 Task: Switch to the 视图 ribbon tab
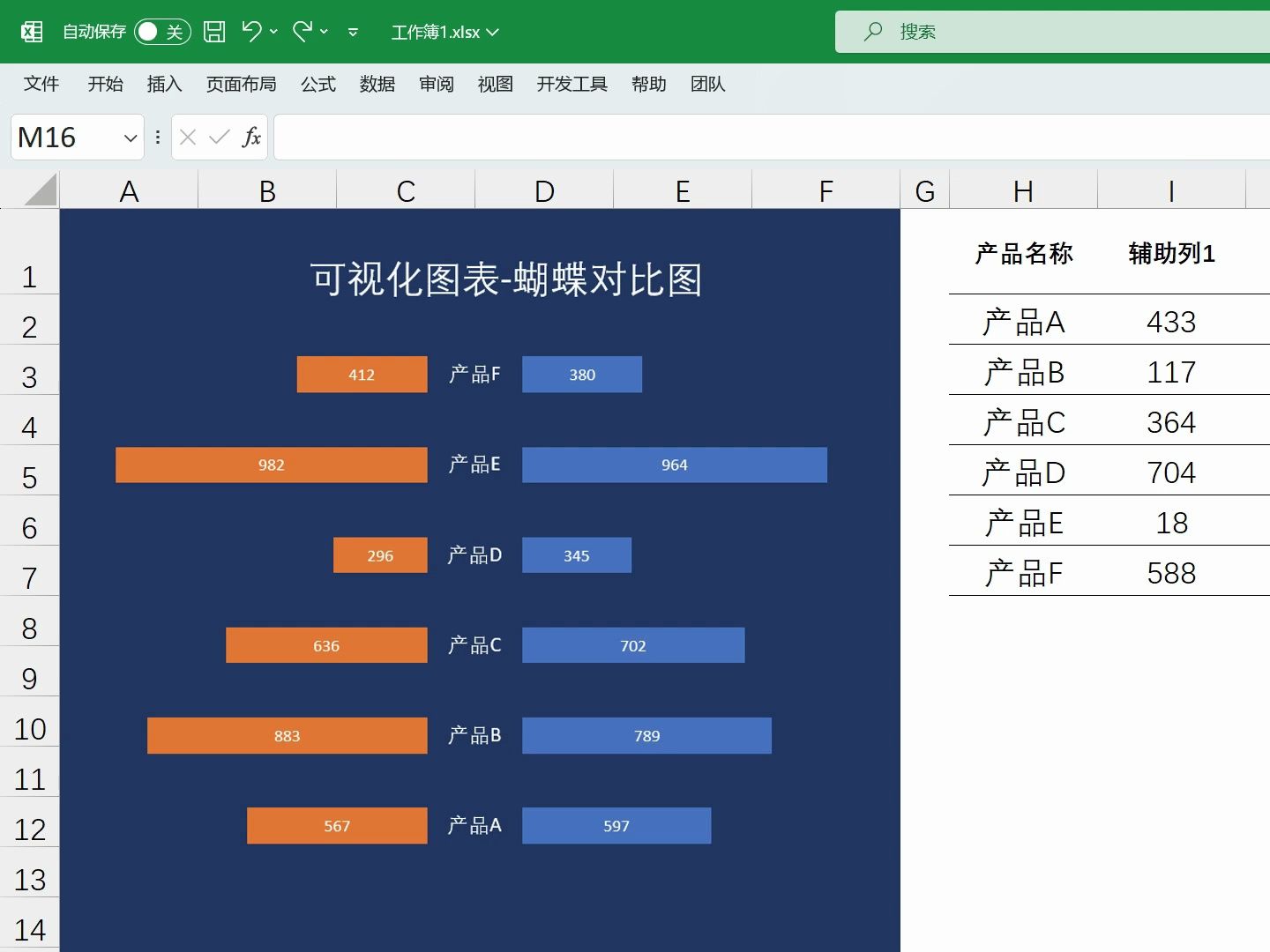coord(496,84)
